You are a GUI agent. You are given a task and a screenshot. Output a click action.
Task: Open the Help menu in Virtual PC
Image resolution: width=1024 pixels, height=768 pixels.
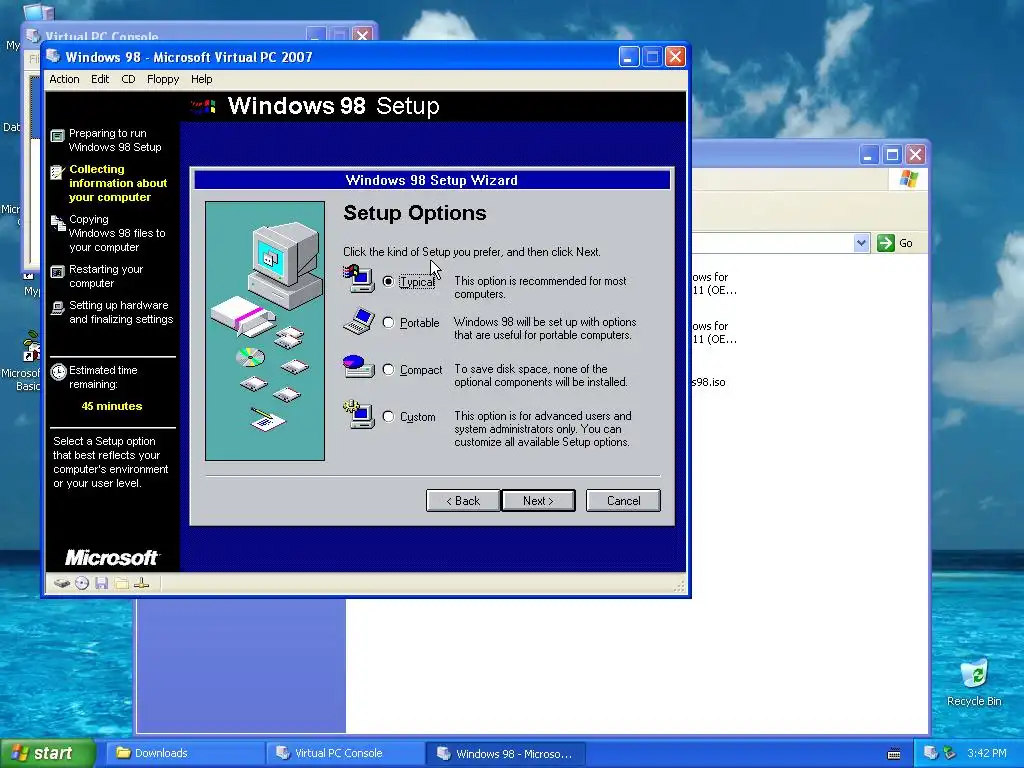tap(201, 79)
